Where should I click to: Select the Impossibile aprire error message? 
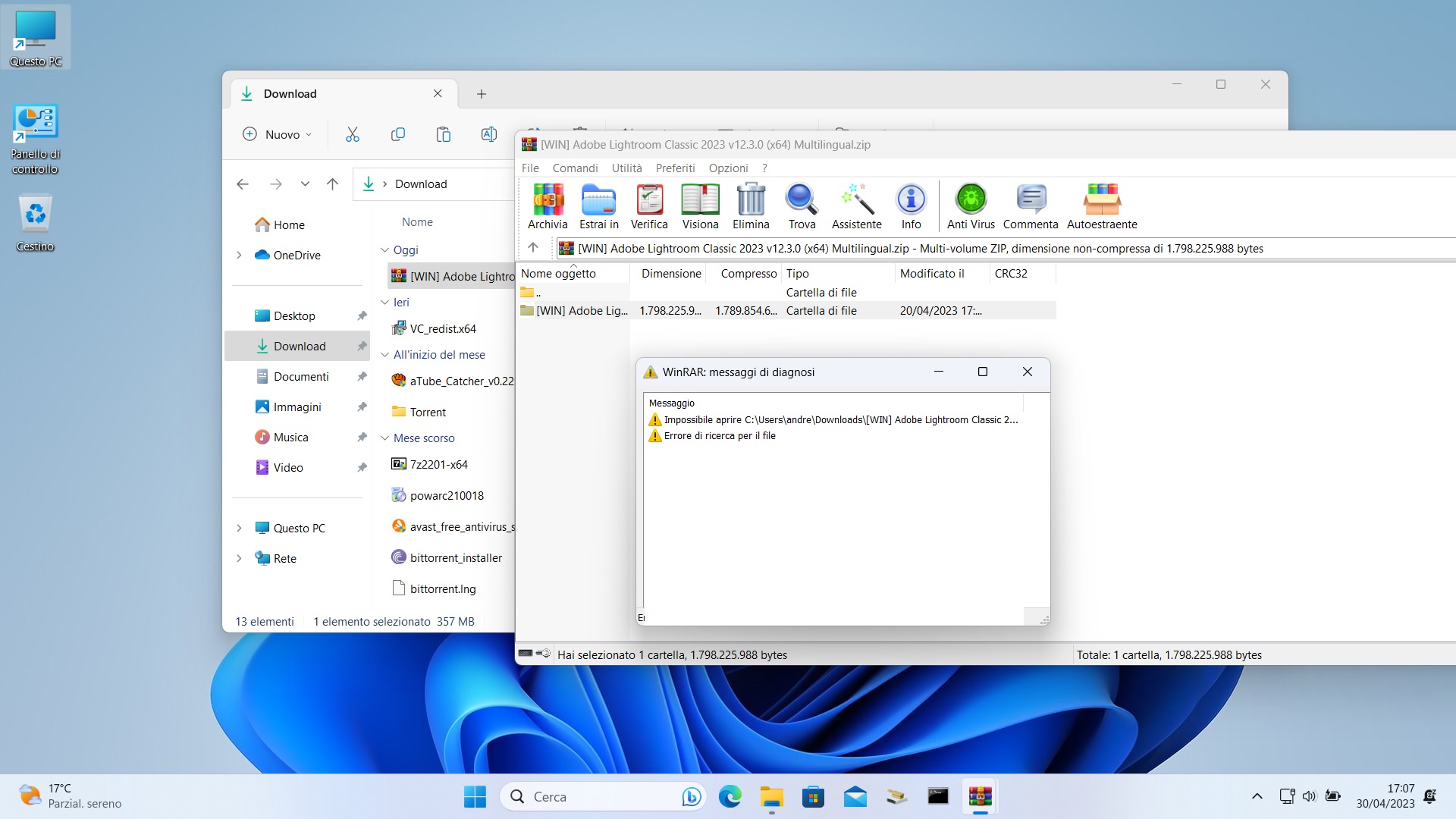834,419
